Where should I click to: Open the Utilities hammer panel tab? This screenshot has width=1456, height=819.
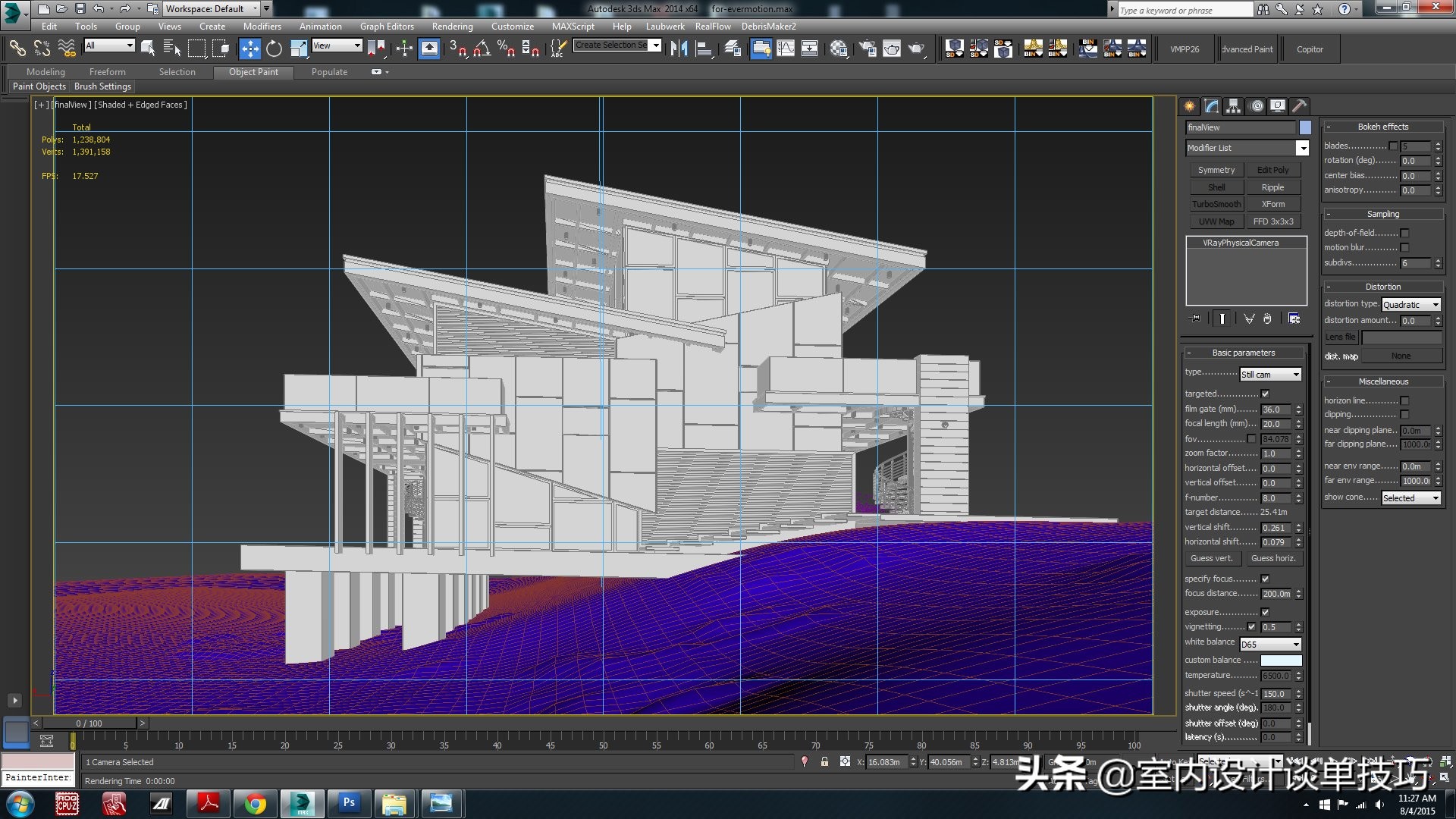(x=1299, y=106)
